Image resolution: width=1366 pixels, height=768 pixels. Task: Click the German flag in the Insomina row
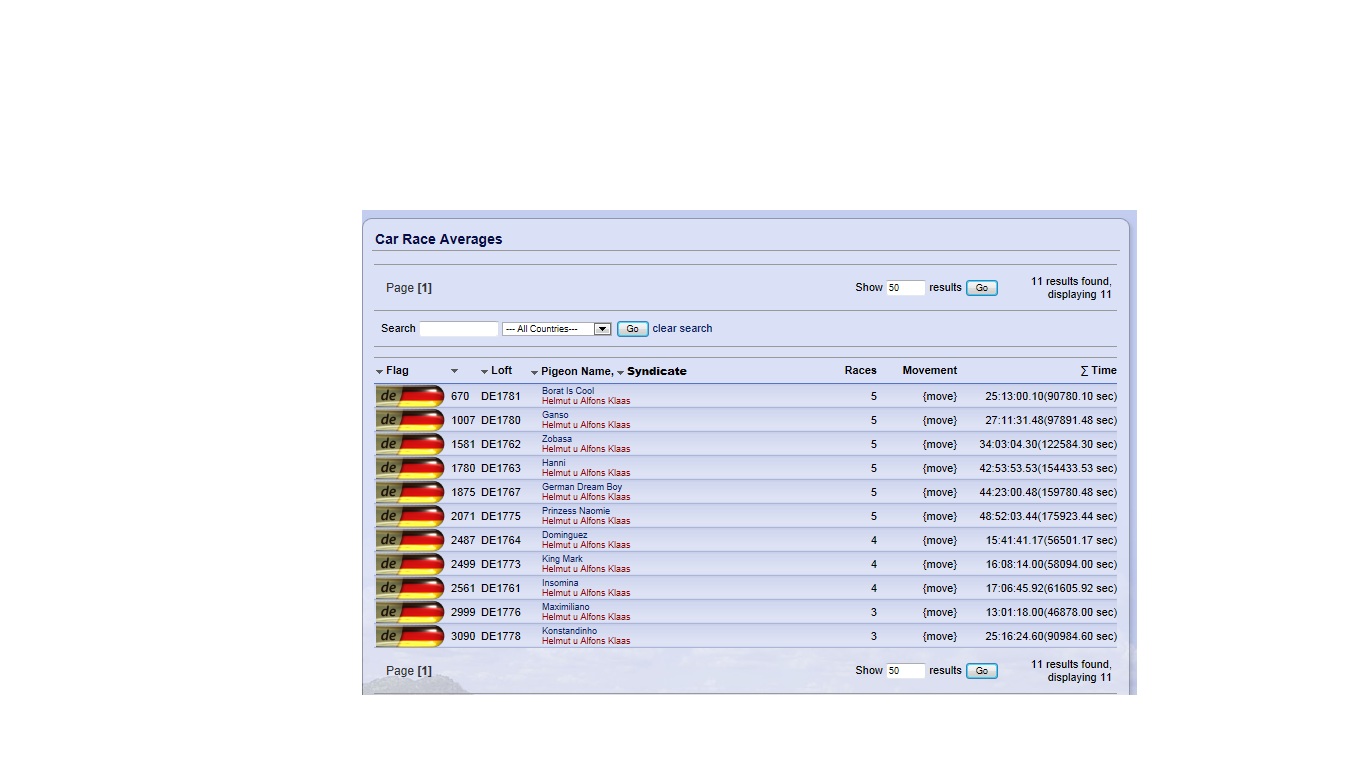[x=410, y=588]
